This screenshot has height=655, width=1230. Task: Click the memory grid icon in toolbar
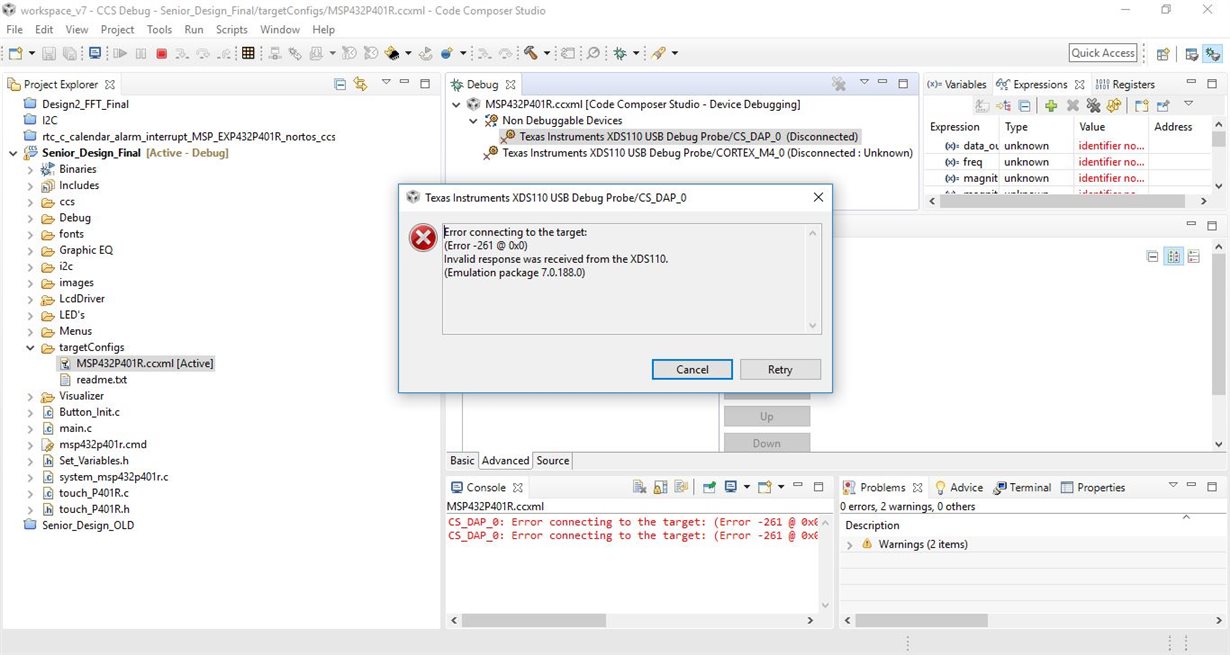pyautogui.click(x=248, y=53)
